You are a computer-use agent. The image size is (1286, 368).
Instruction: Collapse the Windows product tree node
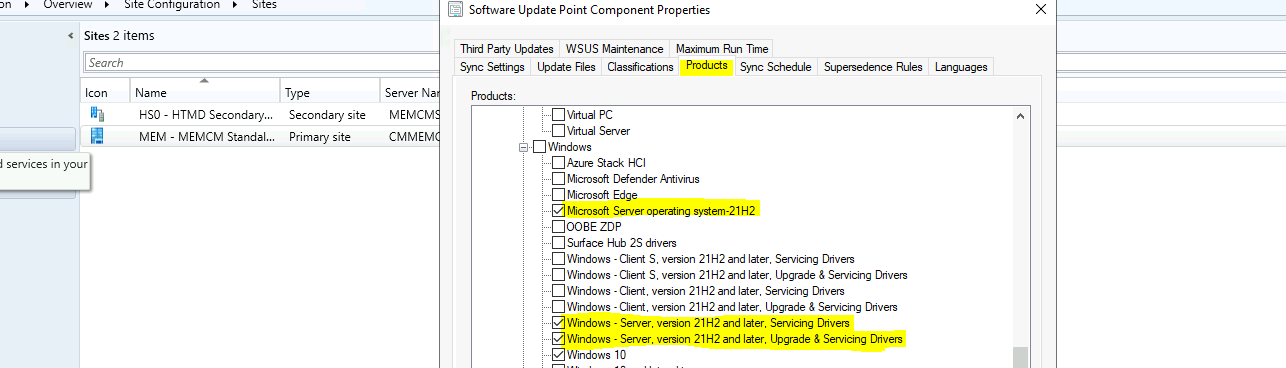tap(522, 147)
